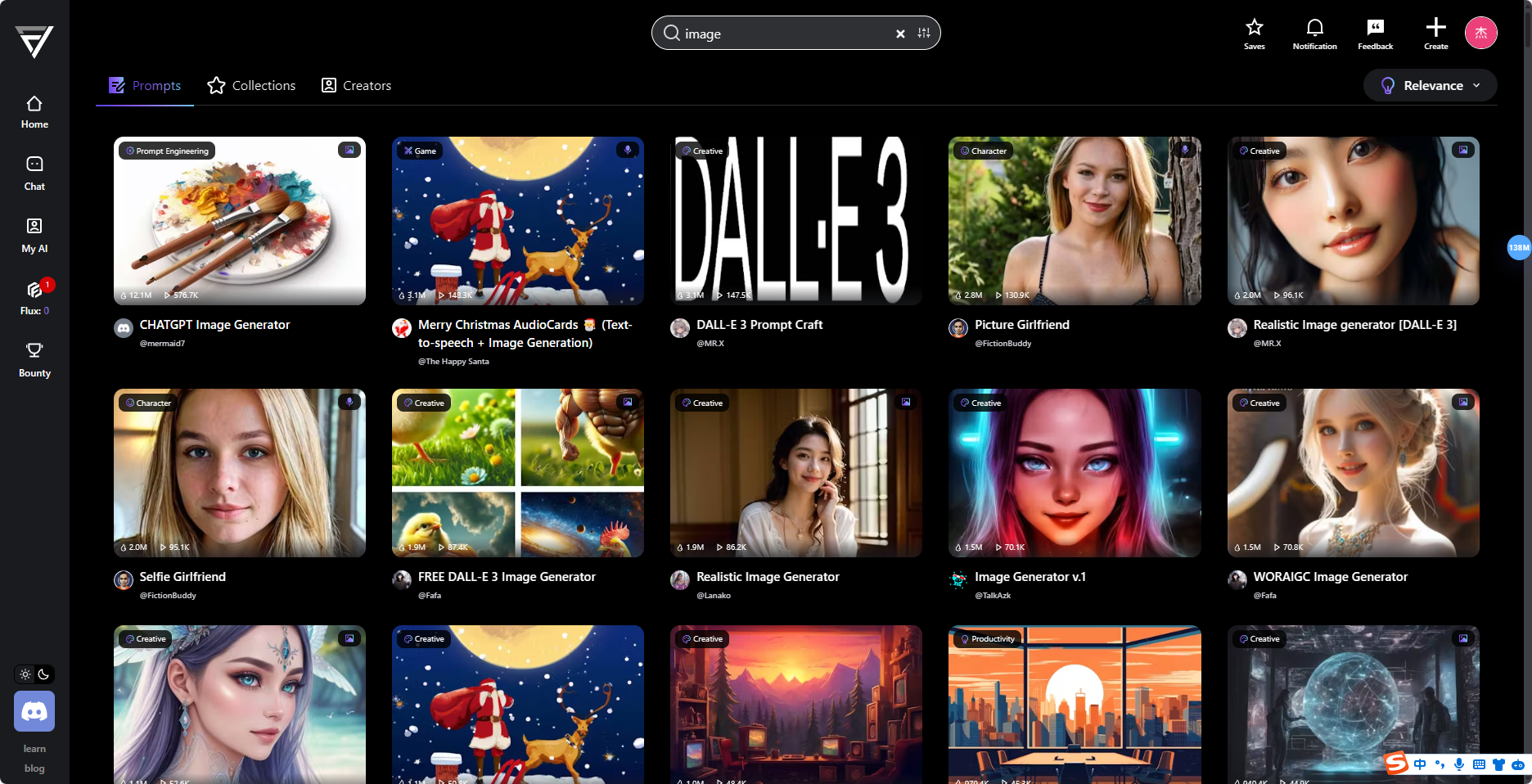Click the image icon on Realistic Image generator [DALL-E 3] card
This screenshot has height=784, width=1532.
point(1462,150)
